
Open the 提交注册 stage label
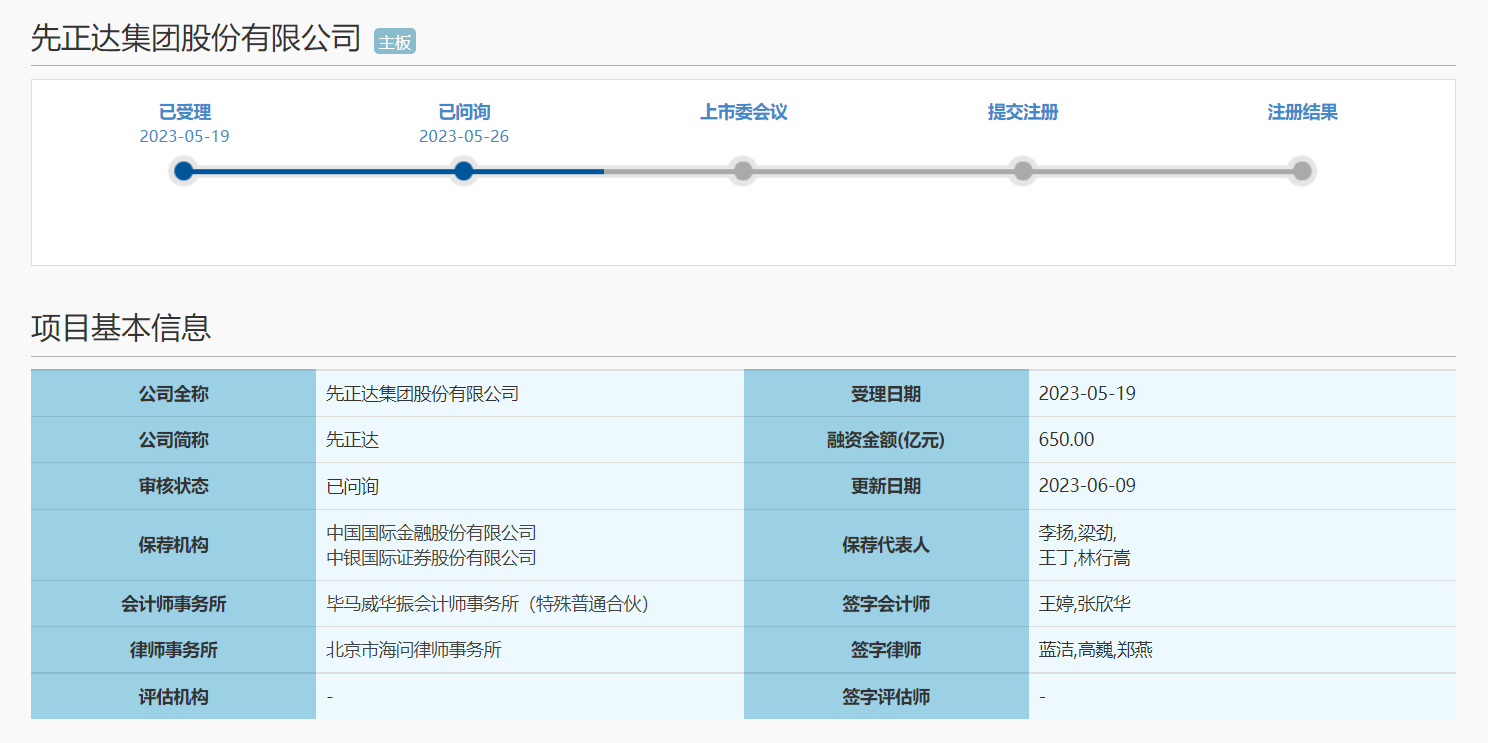coord(1022,112)
